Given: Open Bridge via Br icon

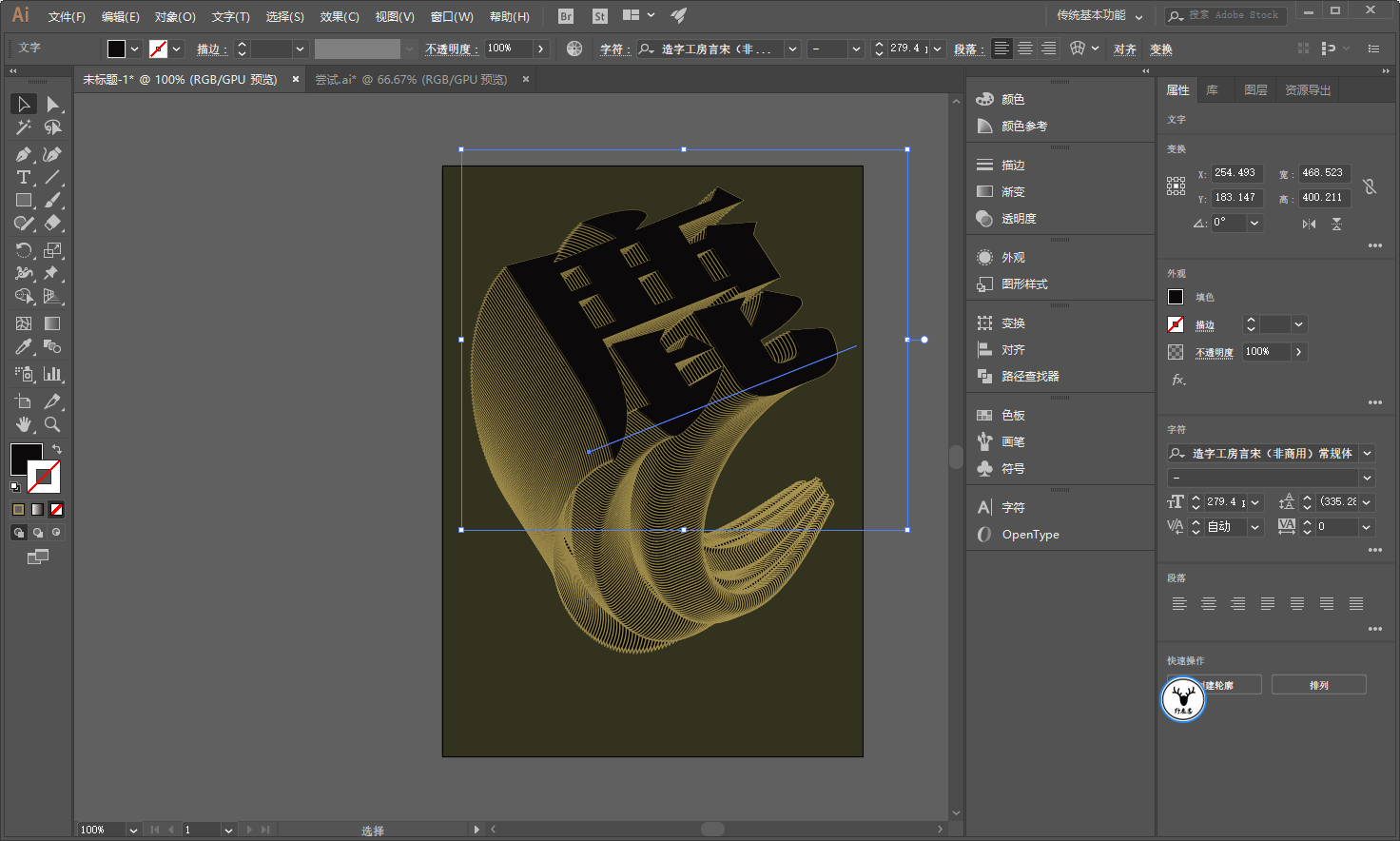Looking at the screenshot, I should coord(566,16).
